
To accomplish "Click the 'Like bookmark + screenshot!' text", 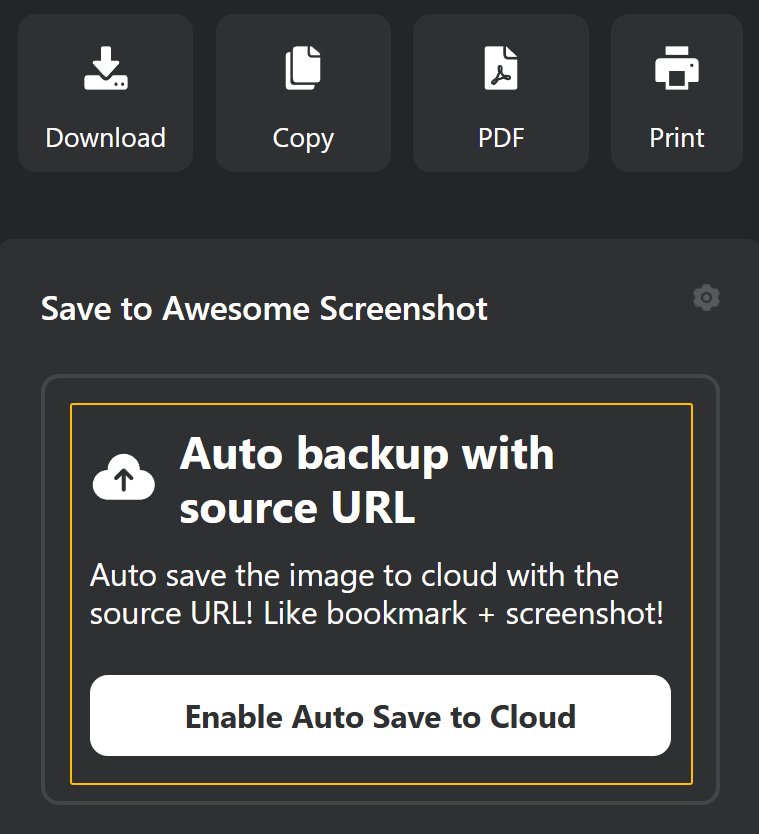I will 464,614.
